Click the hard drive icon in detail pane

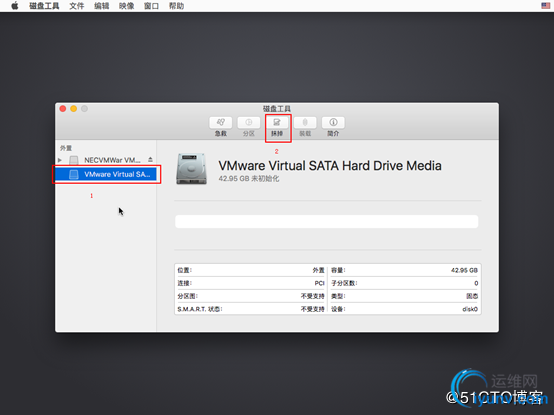(x=191, y=169)
